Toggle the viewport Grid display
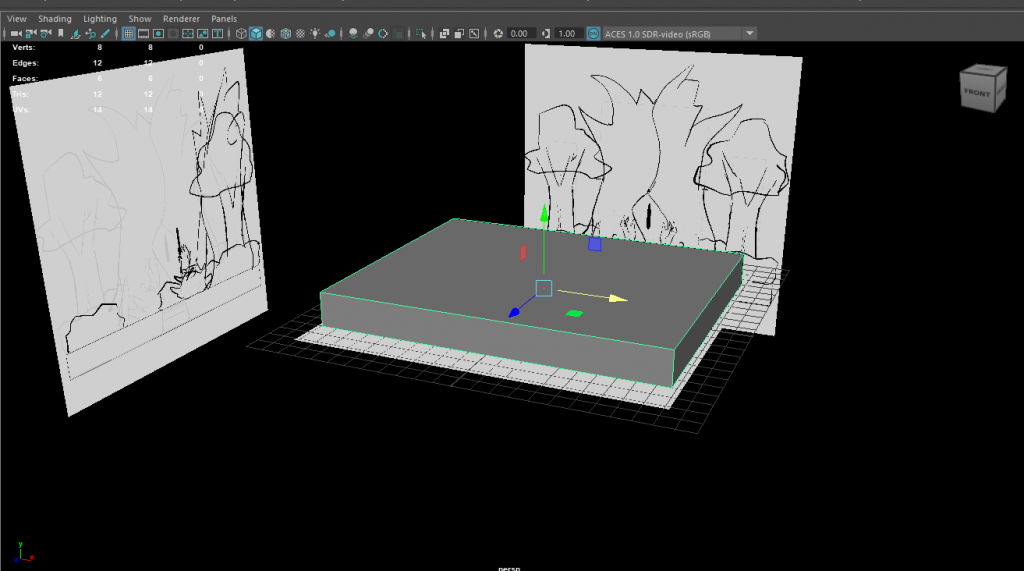1024x571 pixels. coord(129,33)
